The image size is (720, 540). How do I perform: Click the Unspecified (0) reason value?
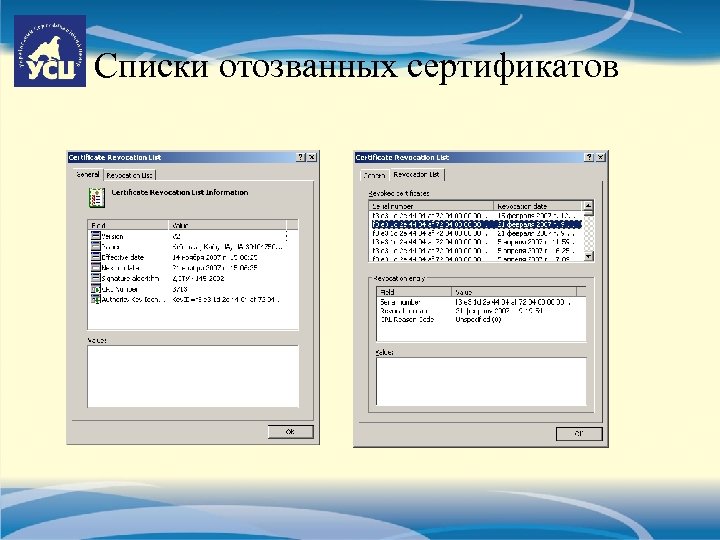point(478,320)
